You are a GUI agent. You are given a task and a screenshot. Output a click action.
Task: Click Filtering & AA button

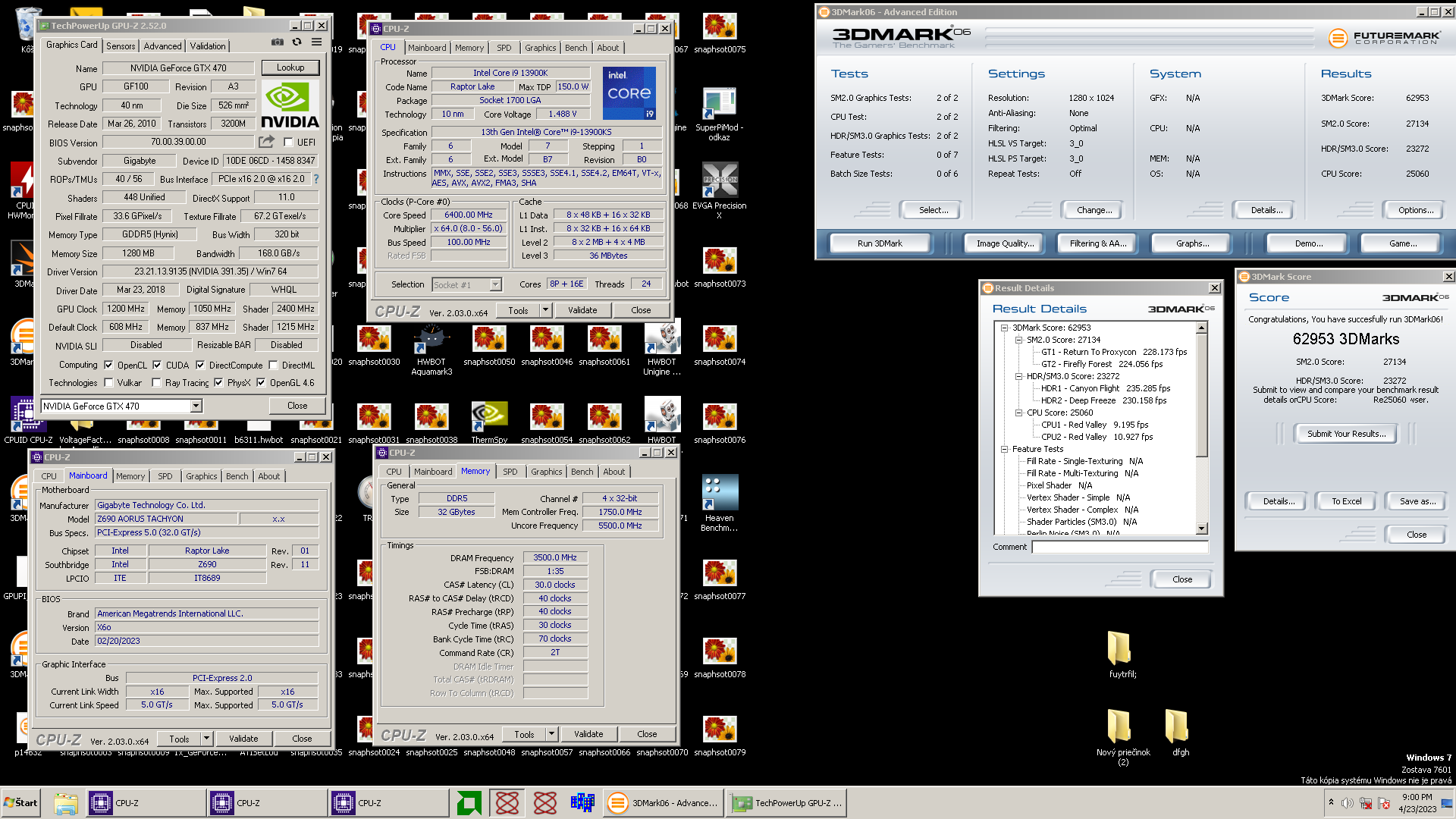pos(1098,243)
